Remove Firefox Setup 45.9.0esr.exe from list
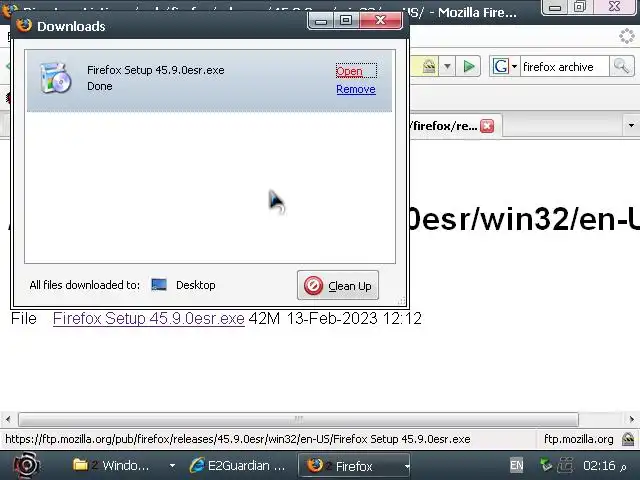This screenshot has width=640, height=480. 356,89
